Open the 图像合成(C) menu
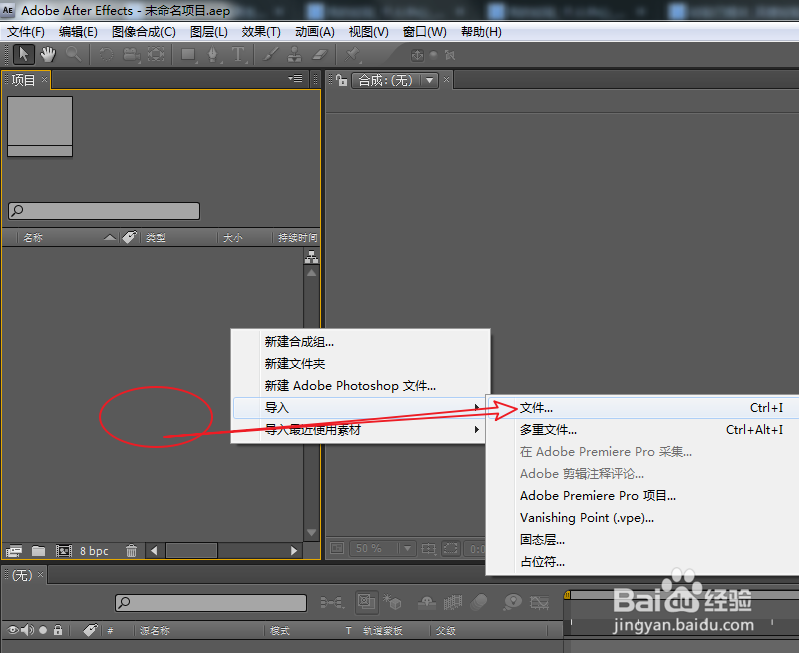This screenshot has height=653, width=799. pyautogui.click(x=144, y=32)
